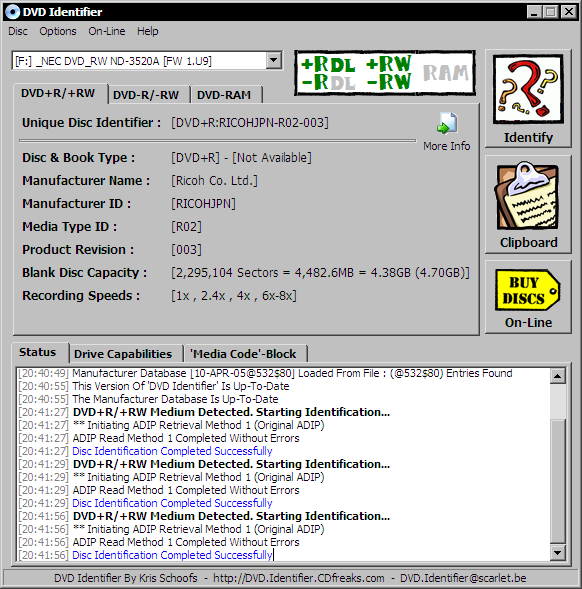Viewport: 582px width, 589px height.
Task: Open More Info document icon
Action: tap(447, 123)
